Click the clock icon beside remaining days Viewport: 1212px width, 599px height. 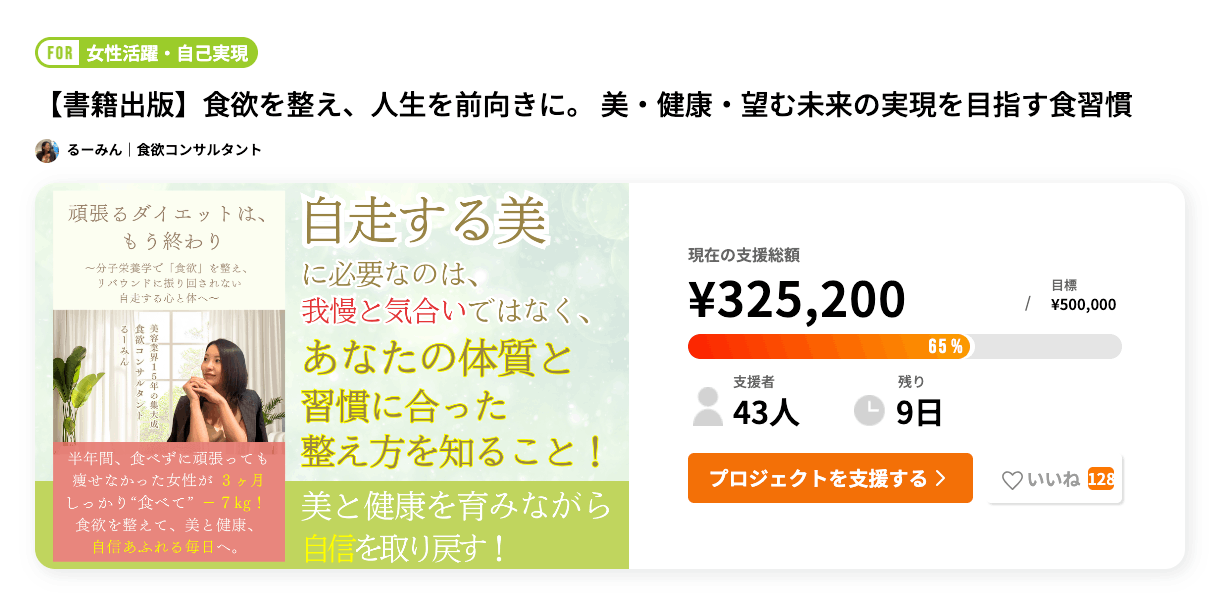click(869, 410)
